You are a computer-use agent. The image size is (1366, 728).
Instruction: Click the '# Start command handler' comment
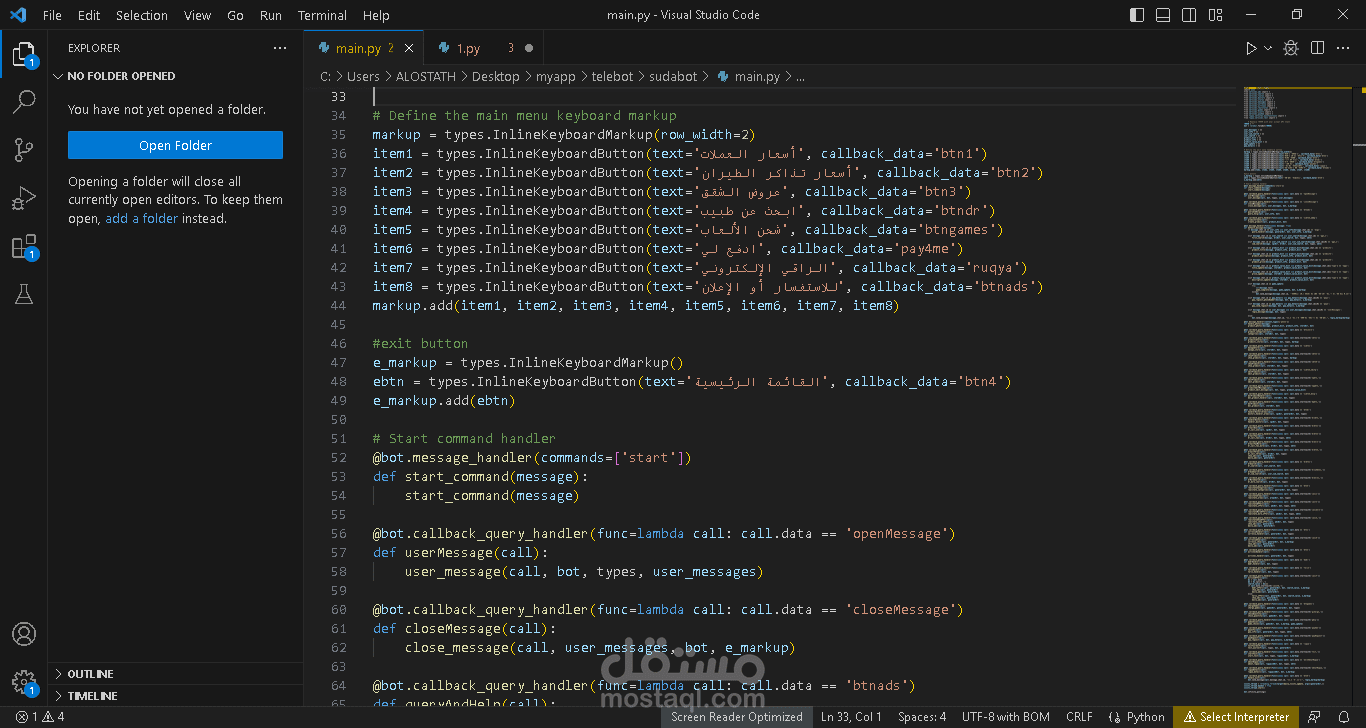tap(464, 438)
